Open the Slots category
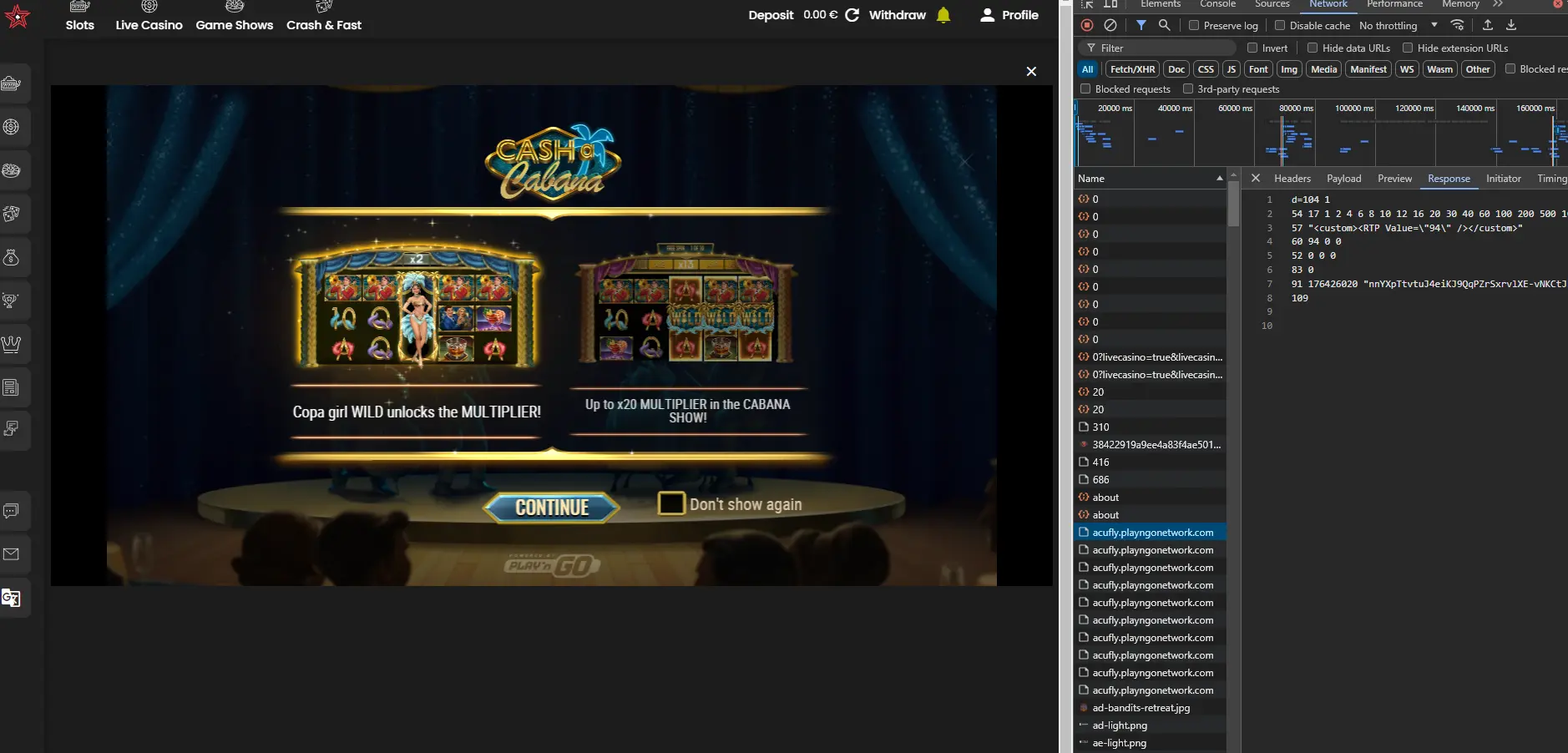The height and width of the screenshot is (753, 1568). (x=80, y=16)
